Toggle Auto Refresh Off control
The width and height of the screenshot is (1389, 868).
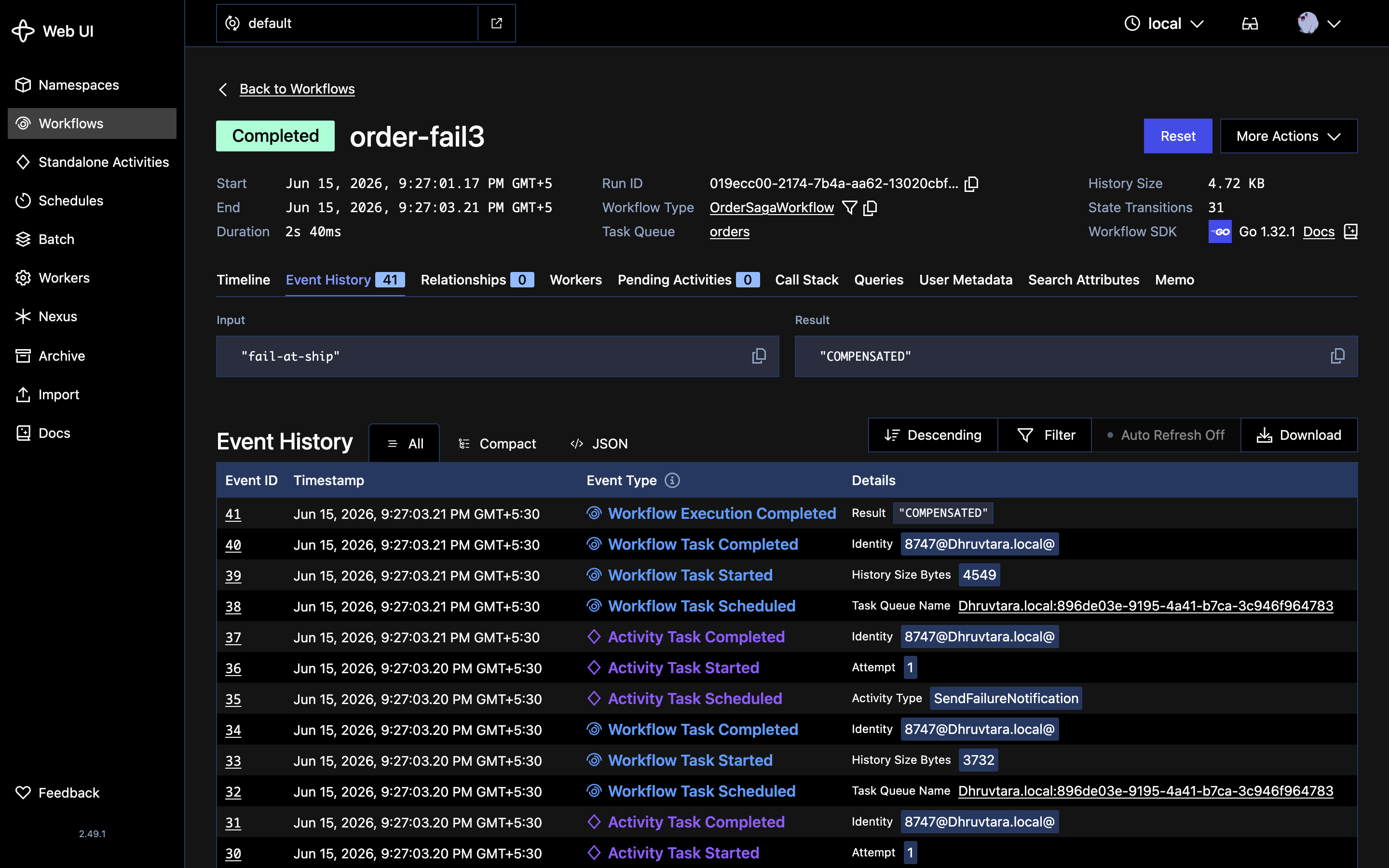1166,435
